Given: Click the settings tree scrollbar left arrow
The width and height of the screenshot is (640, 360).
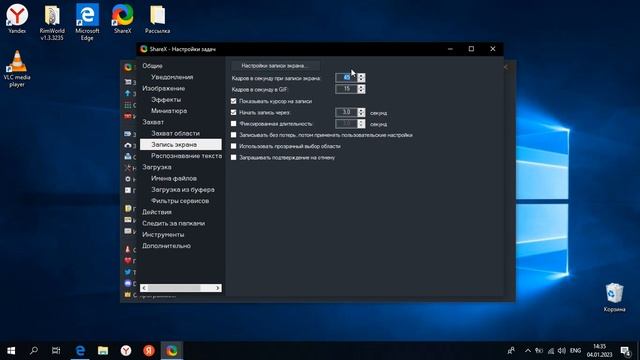Looking at the screenshot, I should 144,288.
